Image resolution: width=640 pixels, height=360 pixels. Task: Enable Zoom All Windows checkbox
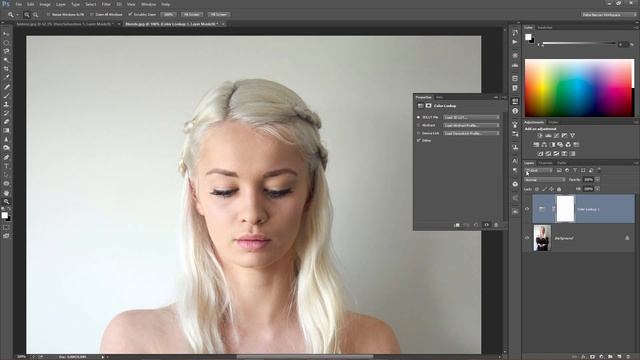[x=92, y=15]
